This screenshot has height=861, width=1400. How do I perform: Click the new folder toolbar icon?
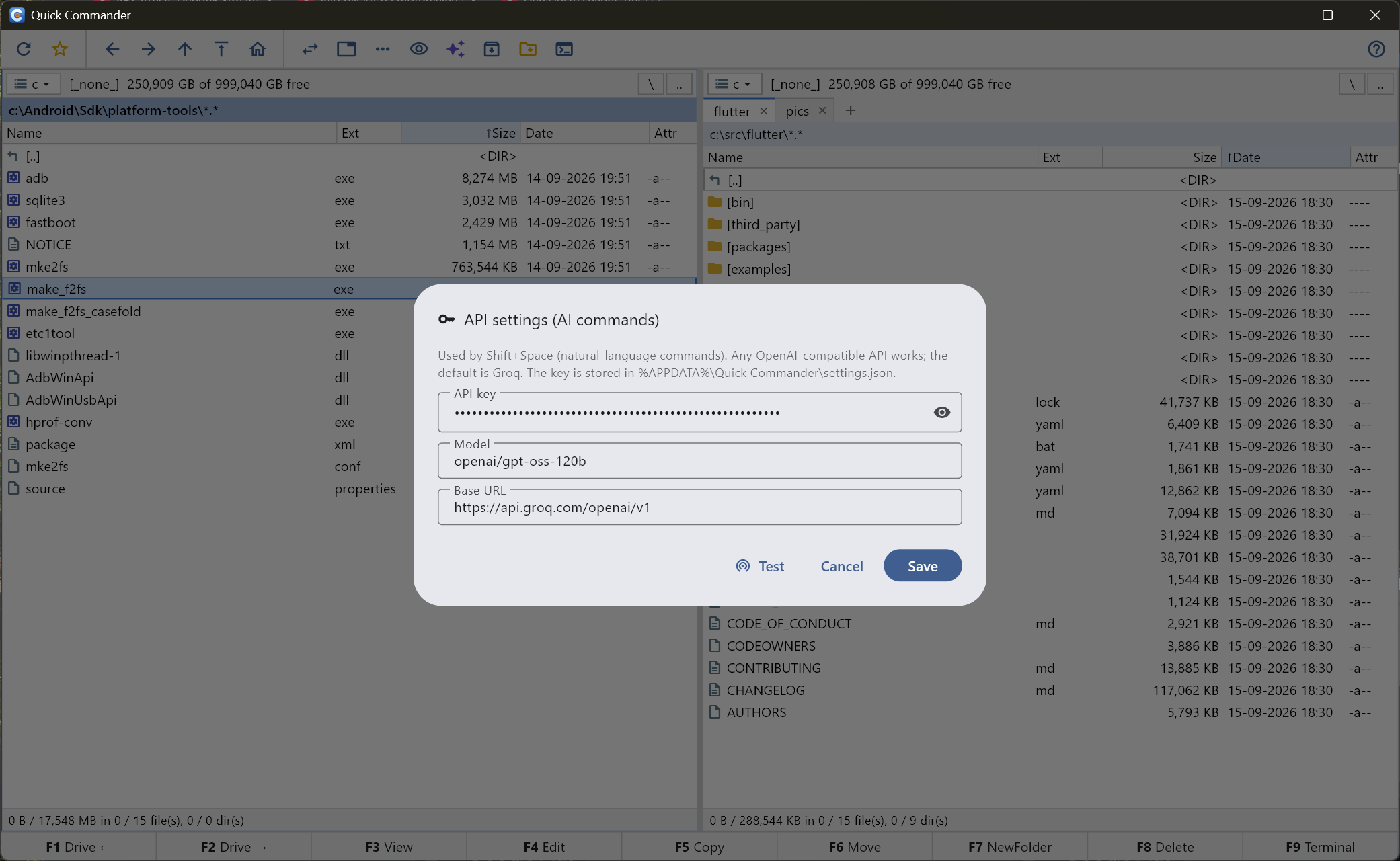pyautogui.click(x=528, y=49)
